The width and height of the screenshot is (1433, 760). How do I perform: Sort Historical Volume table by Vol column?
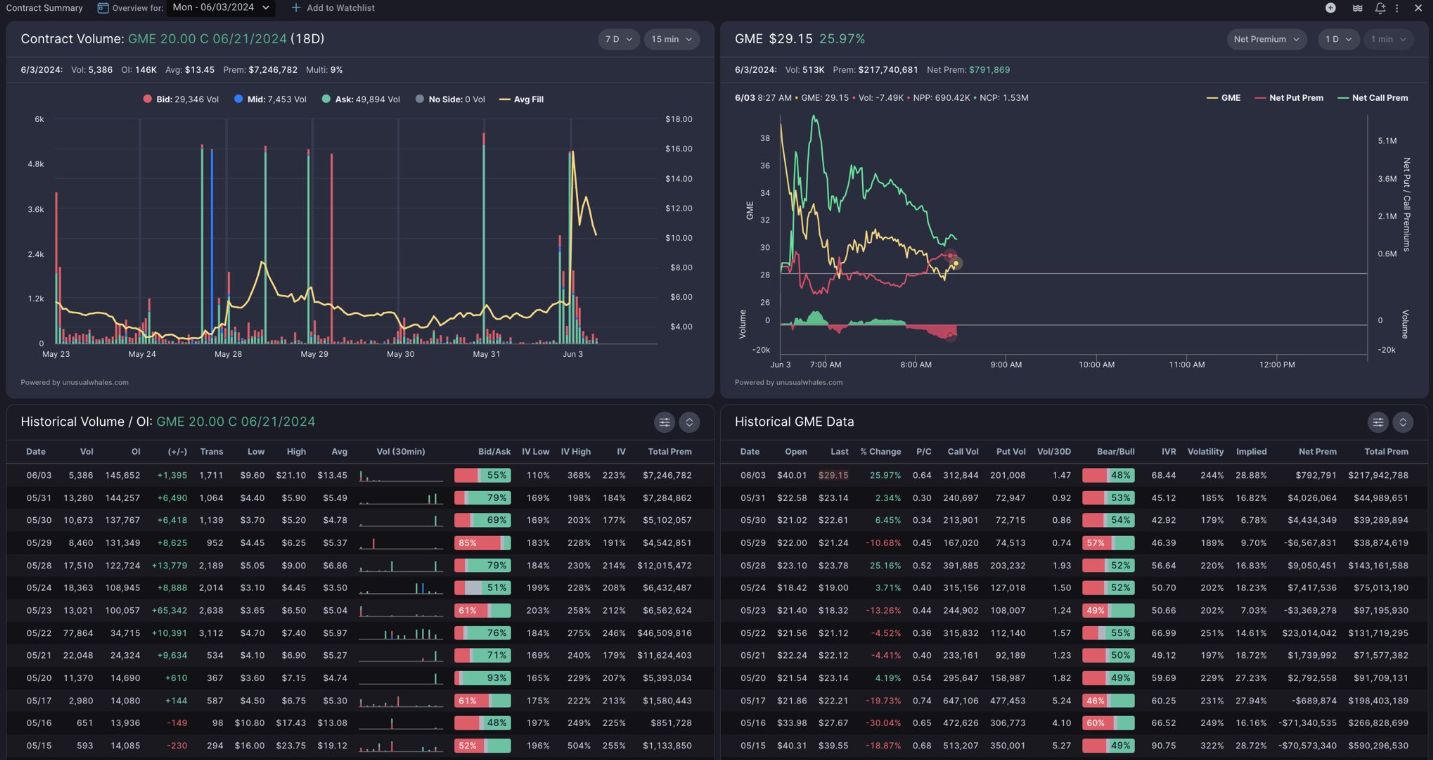87,452
